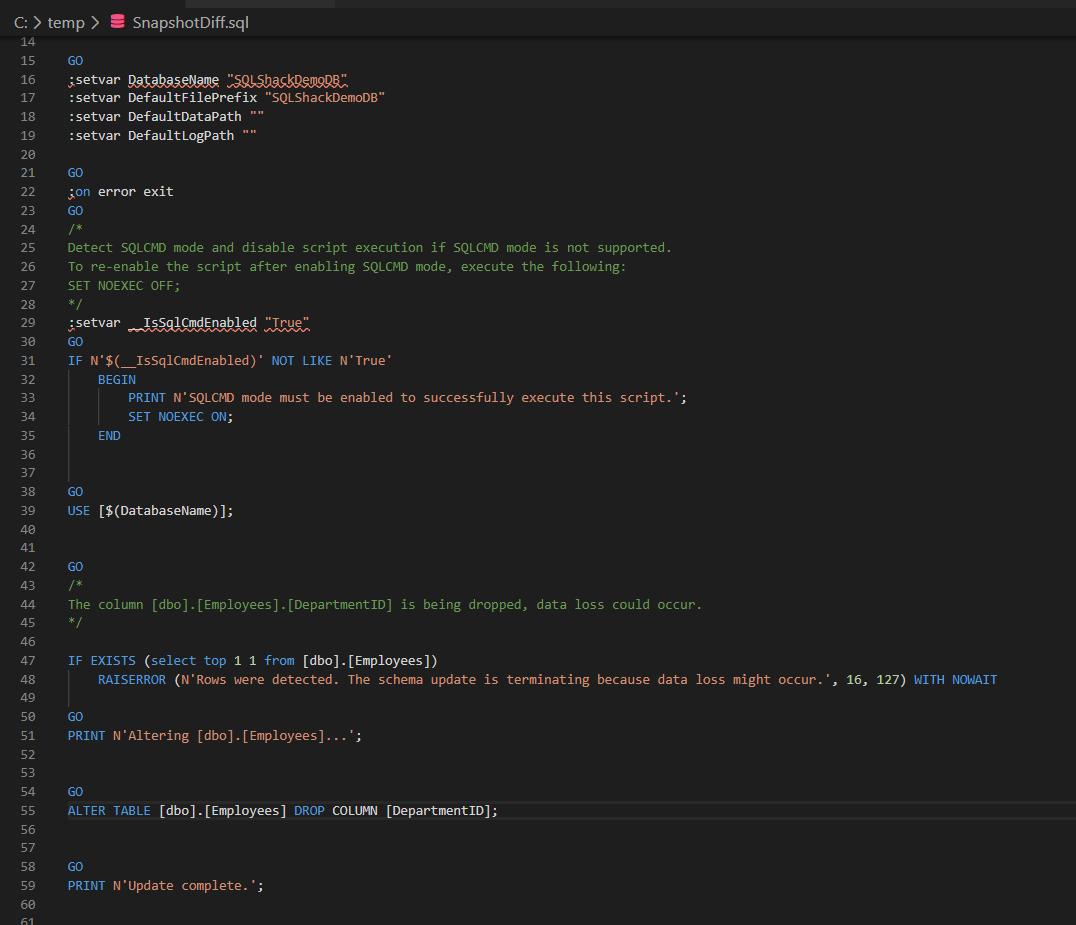Click the BEGIN keyword on line 32
The image size is (1076, 925).
(x=117, y=379)
